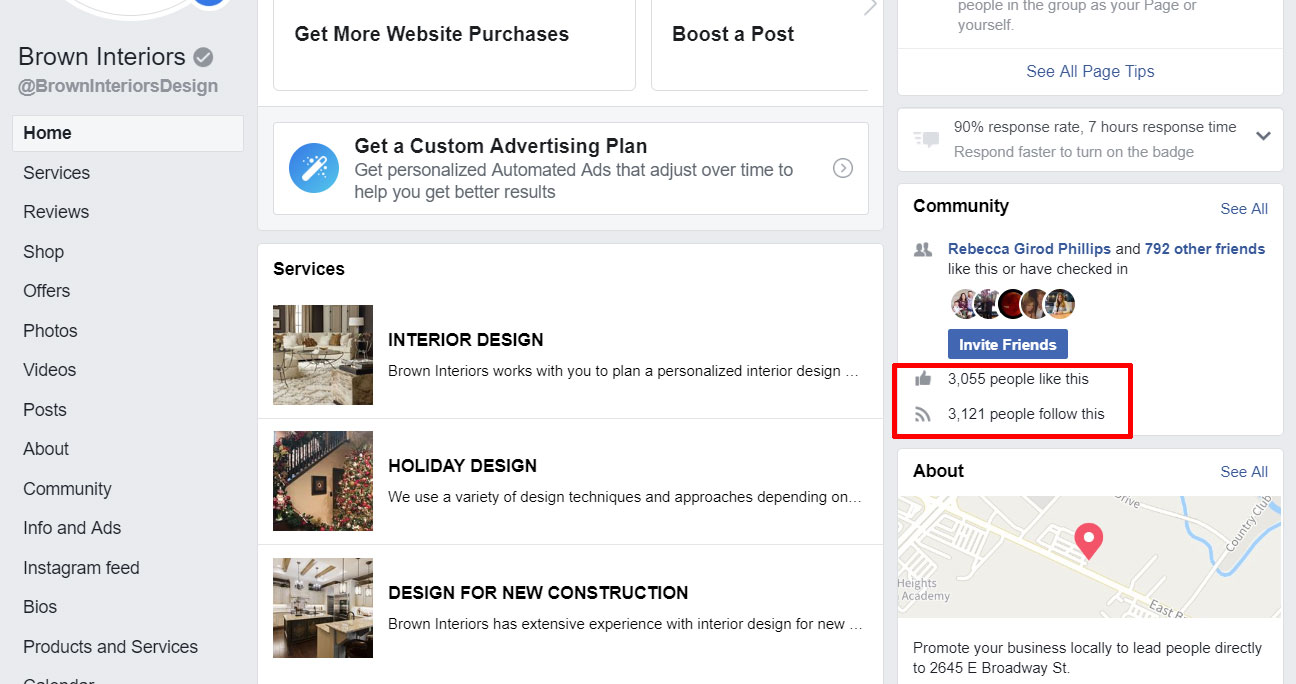Screen dimensions: 1296x684
Task: Click the arrow circle on Custom Advertising Plan
Action: pyautogui.click(x=843, y=168)
